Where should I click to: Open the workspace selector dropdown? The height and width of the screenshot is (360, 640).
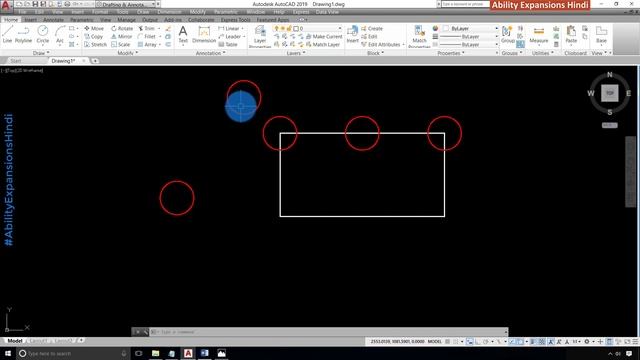coord(126,4)
